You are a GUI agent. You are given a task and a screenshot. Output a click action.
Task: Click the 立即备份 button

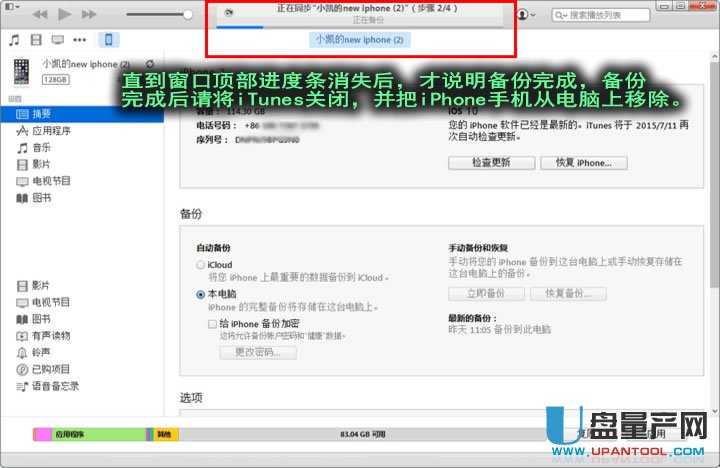pyautogui.click(x=486, y=293)
